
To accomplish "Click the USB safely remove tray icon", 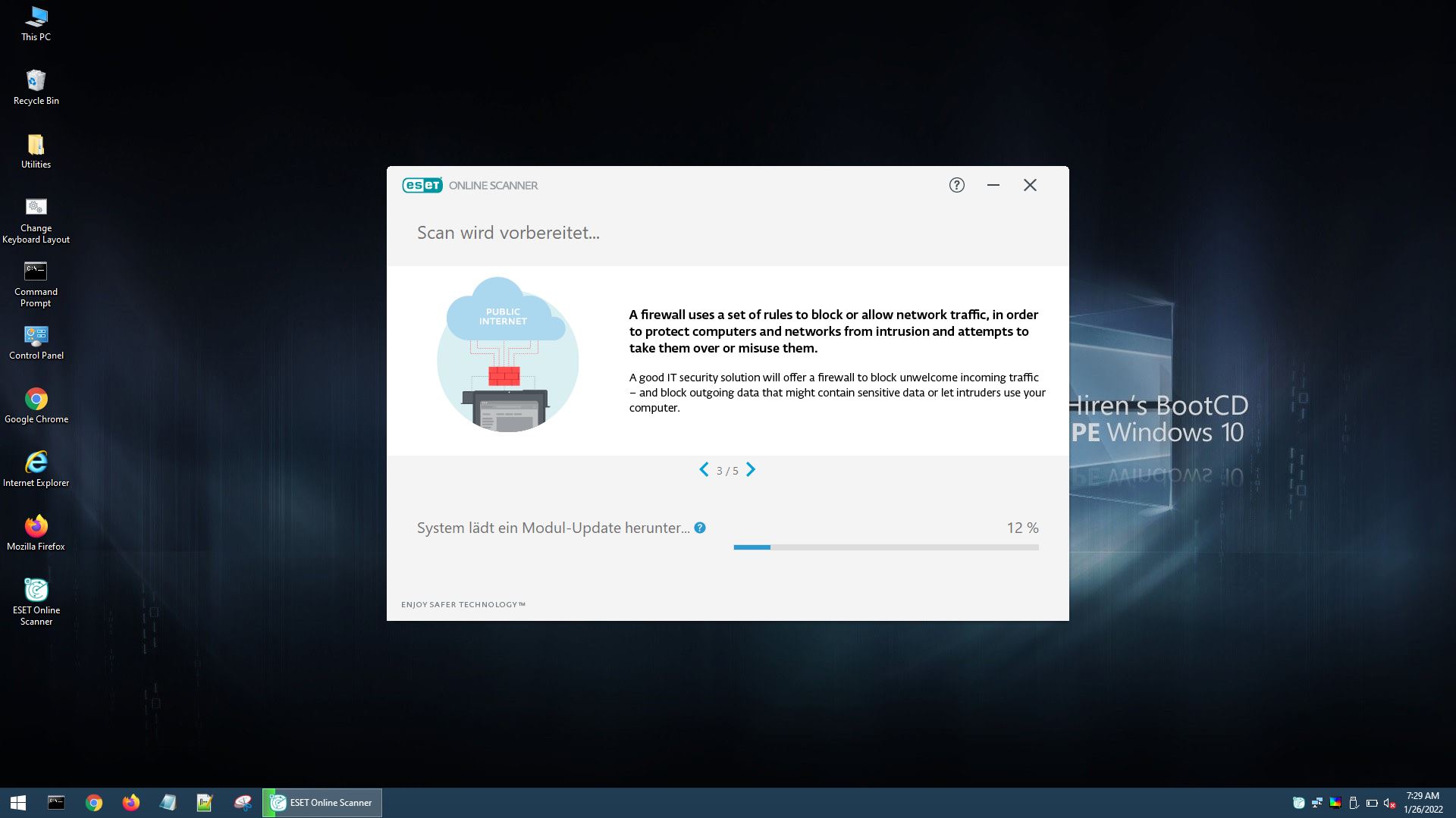I will [x=1354, y=803].
